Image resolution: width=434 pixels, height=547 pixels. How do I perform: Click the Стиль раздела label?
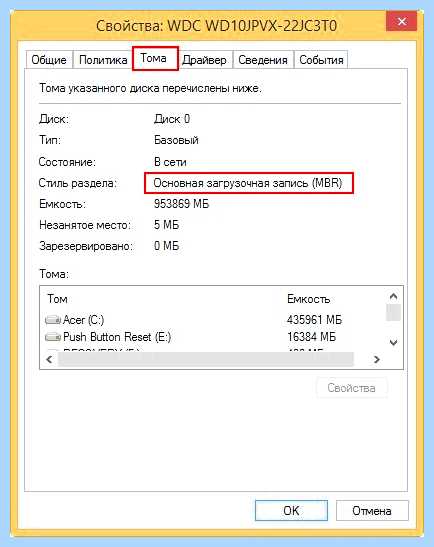(78, 183)
